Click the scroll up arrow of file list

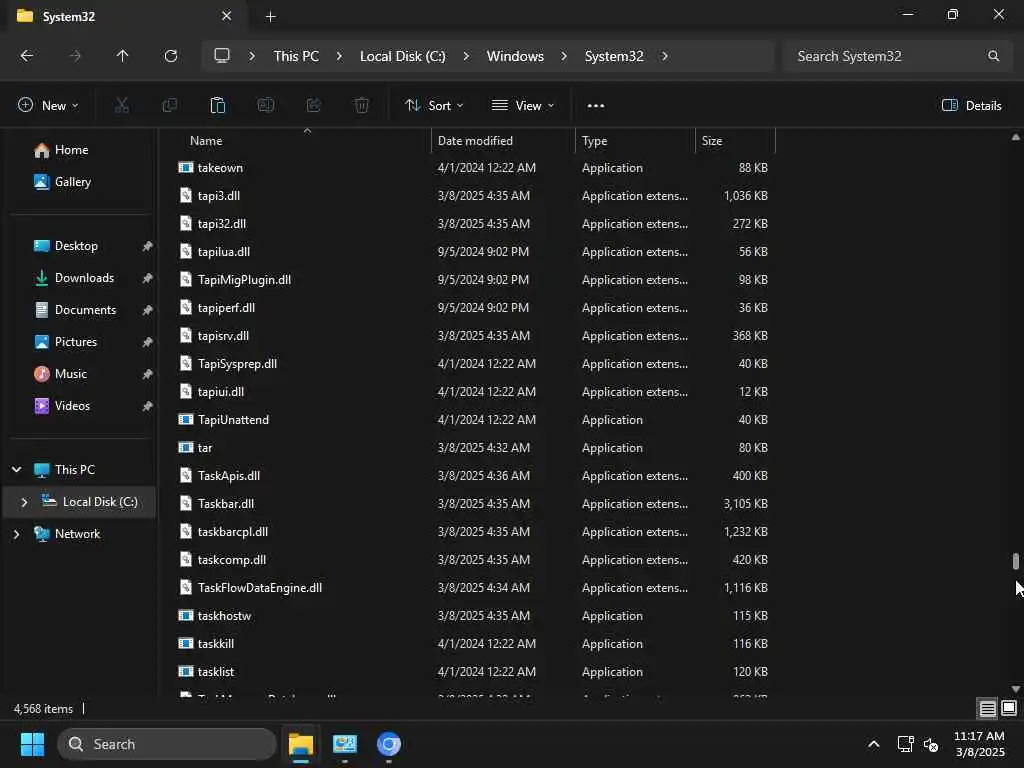click(x=1016, y=136)
